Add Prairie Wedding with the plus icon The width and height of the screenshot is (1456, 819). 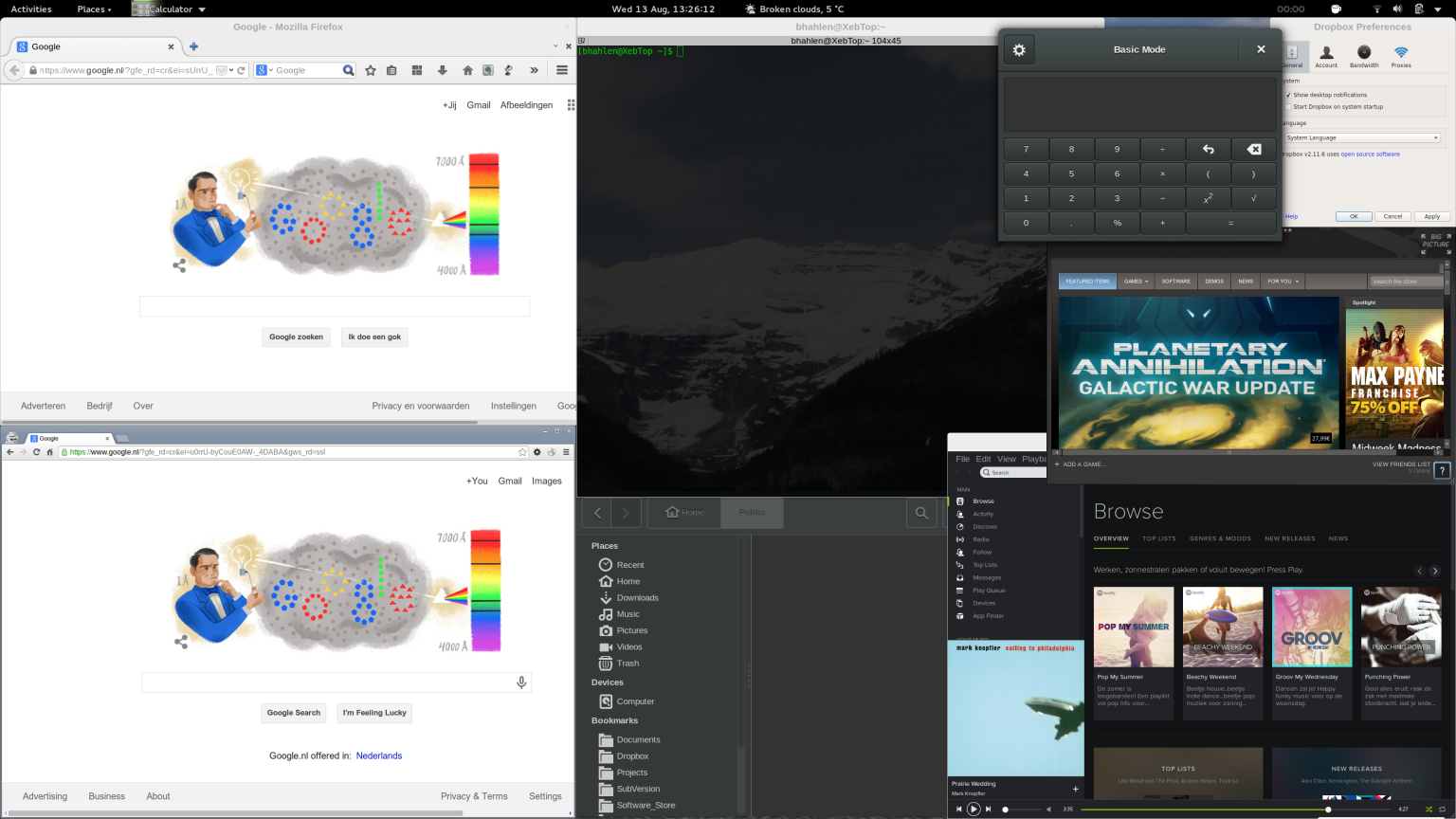click(1075, 789)
